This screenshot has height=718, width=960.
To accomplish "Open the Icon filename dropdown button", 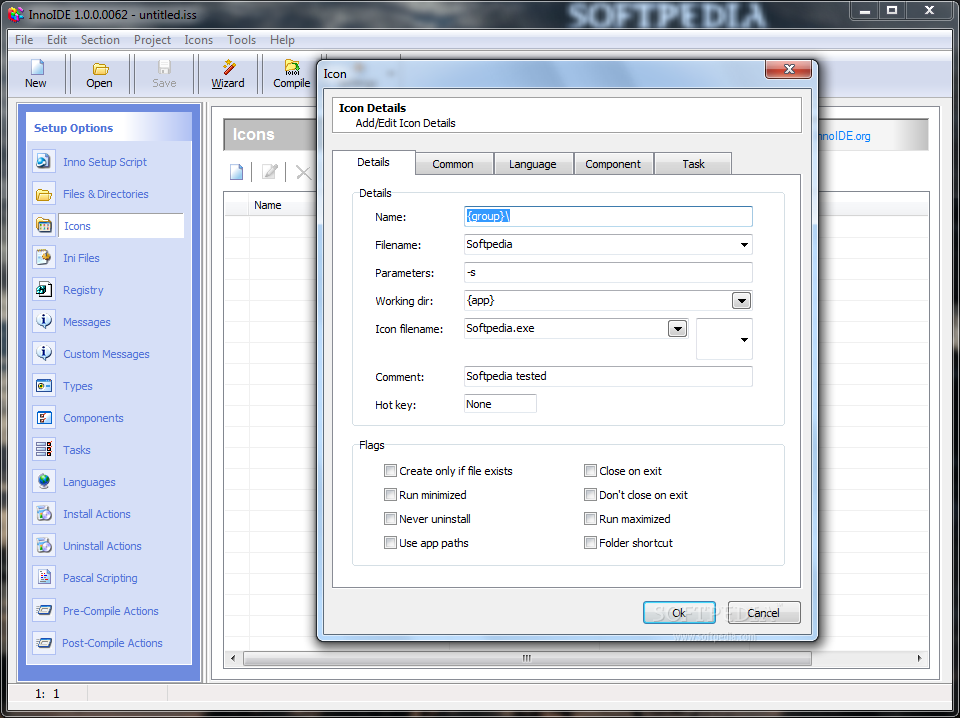I will pyautogui.click(x=677, y=329).
